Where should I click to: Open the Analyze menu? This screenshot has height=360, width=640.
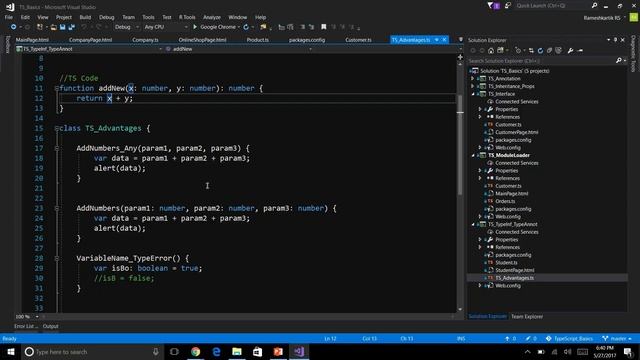(212, 17)
